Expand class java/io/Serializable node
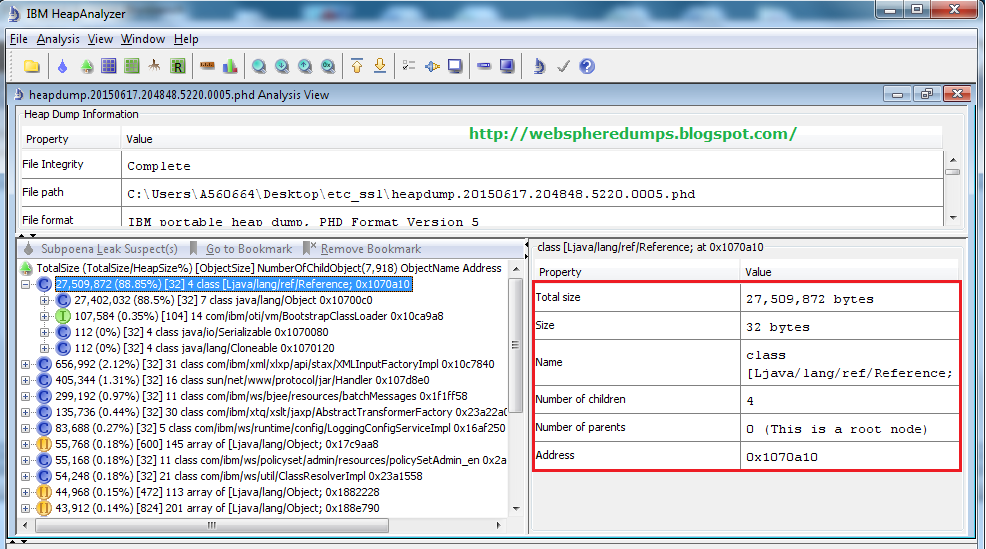This screenshot has height=549, width=986. coord(45,332)
